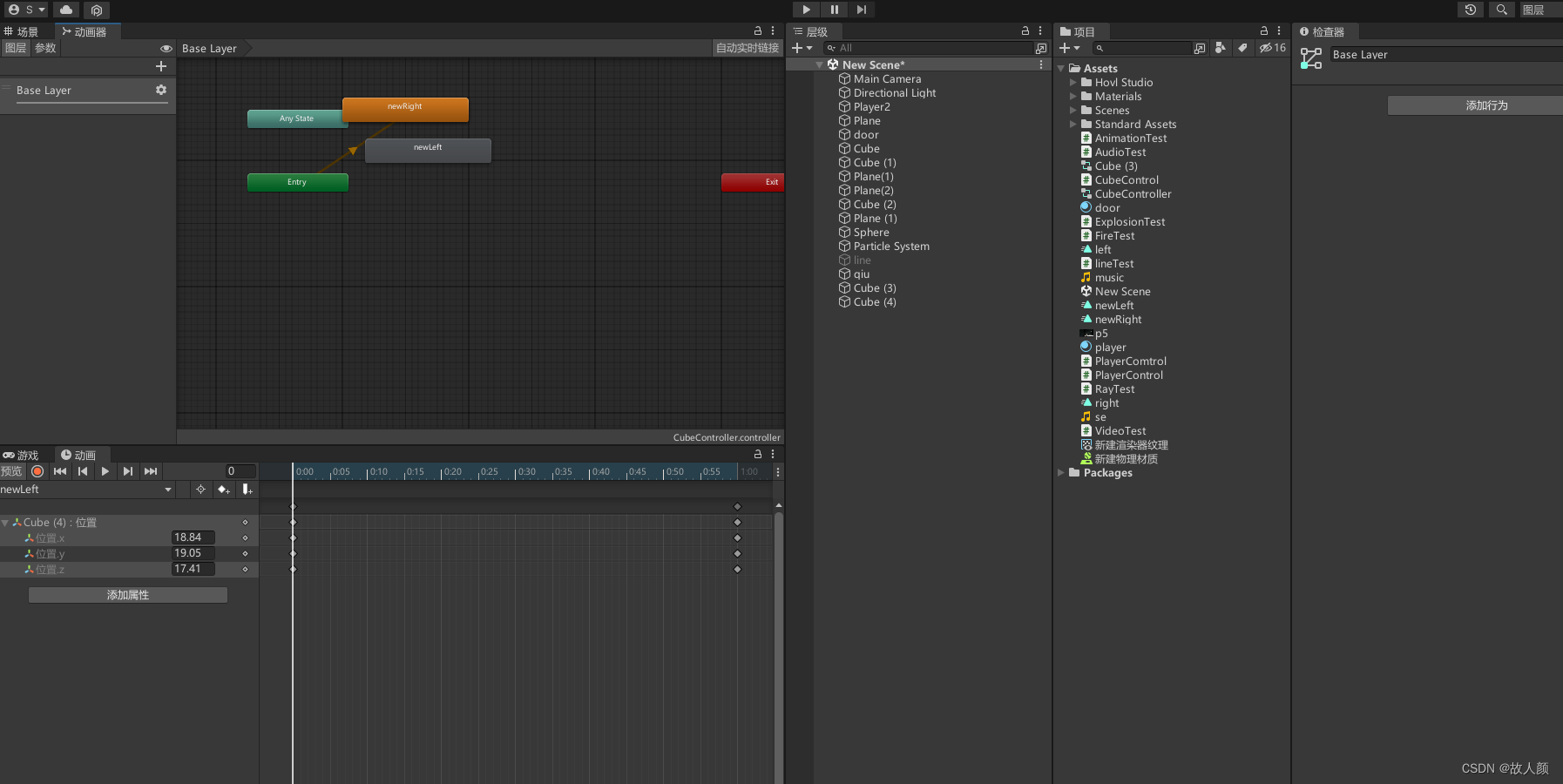Click the filter-by-selection crosshair in Animation toolbar
The image size is (1563, 784).
(x=200, y=490)
